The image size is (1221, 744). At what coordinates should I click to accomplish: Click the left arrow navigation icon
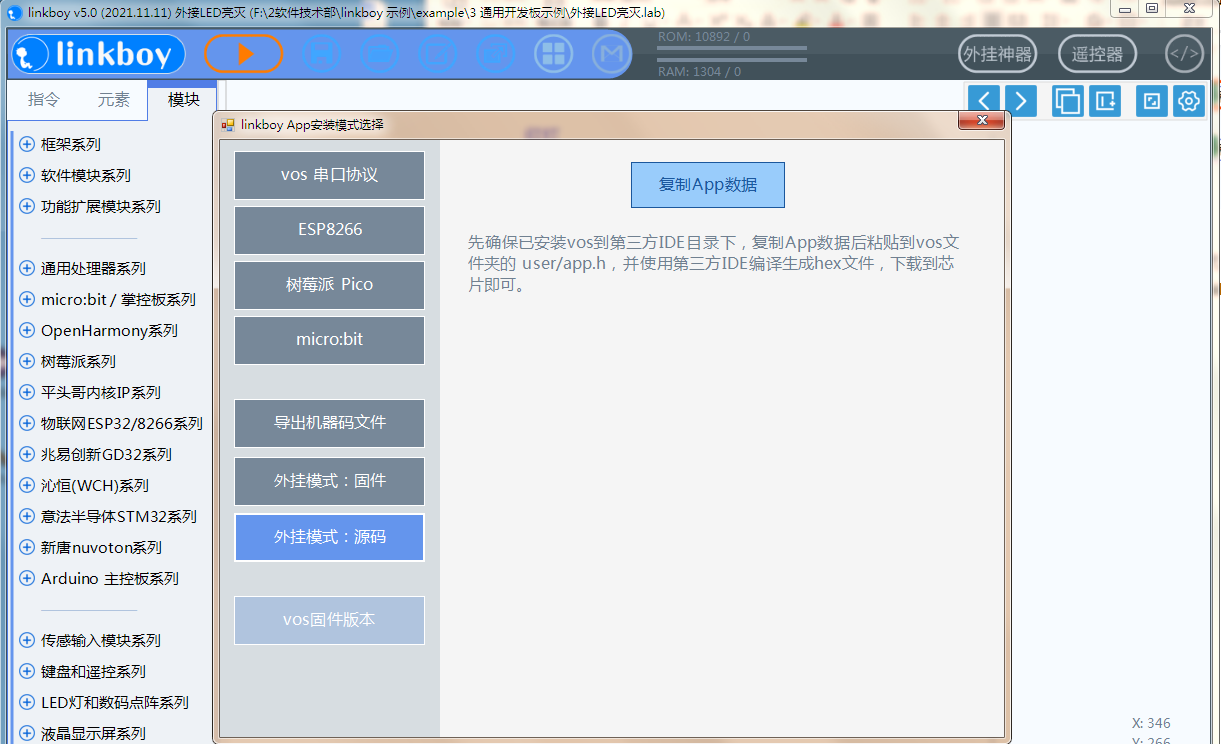tap(984, 101)
